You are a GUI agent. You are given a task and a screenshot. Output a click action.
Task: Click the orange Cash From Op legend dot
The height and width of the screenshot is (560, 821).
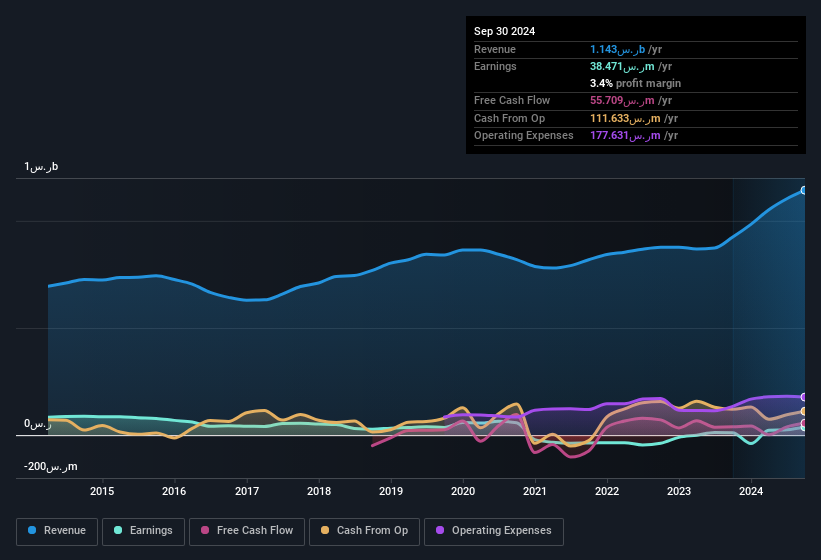tap(326, 531)
